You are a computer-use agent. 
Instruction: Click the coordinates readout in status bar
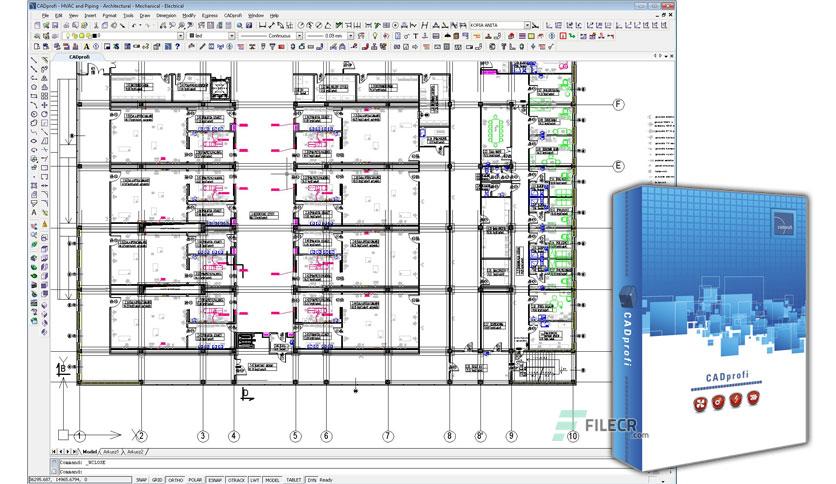80,480
